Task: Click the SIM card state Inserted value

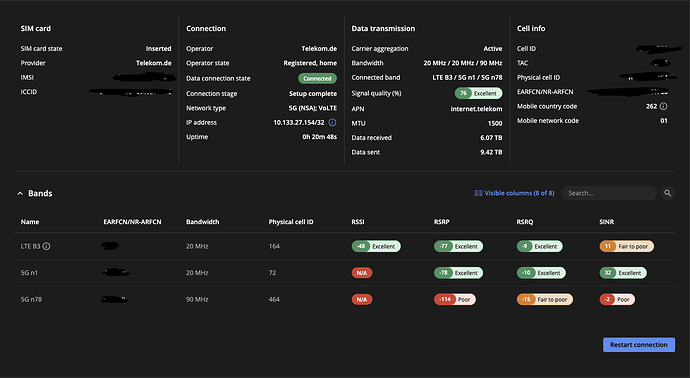Action: coord(158,48)
